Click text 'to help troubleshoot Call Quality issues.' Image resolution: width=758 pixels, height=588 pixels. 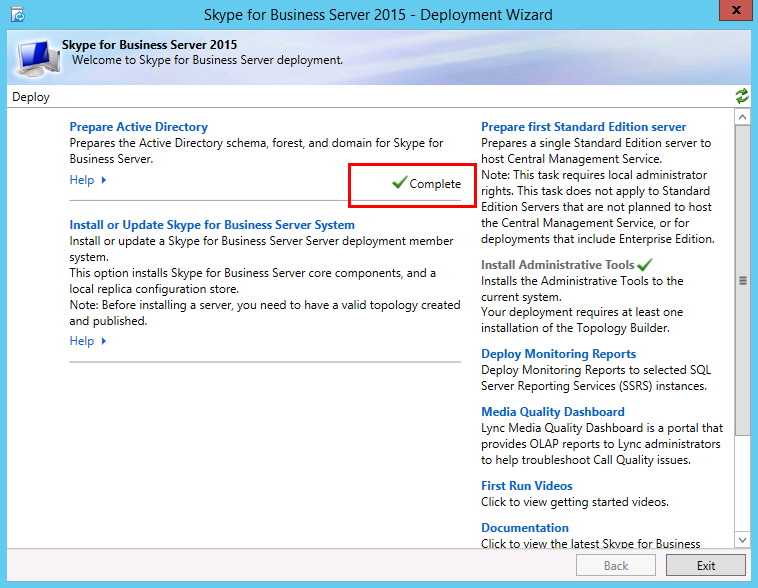pos(585,460)
